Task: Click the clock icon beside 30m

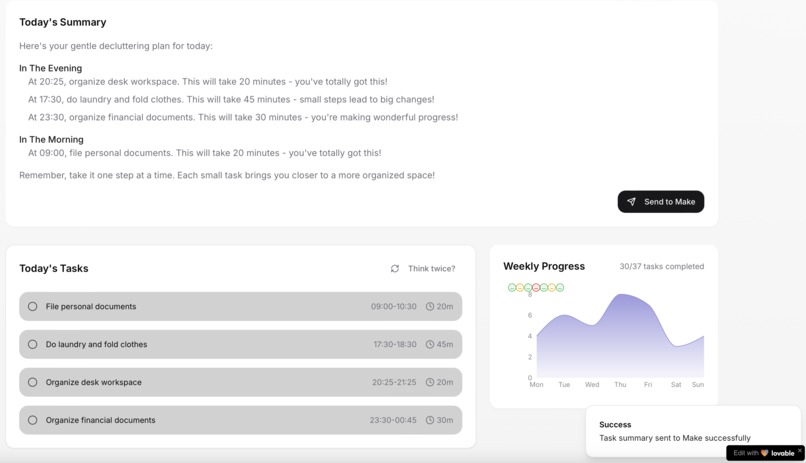Action: coord(430,420)
